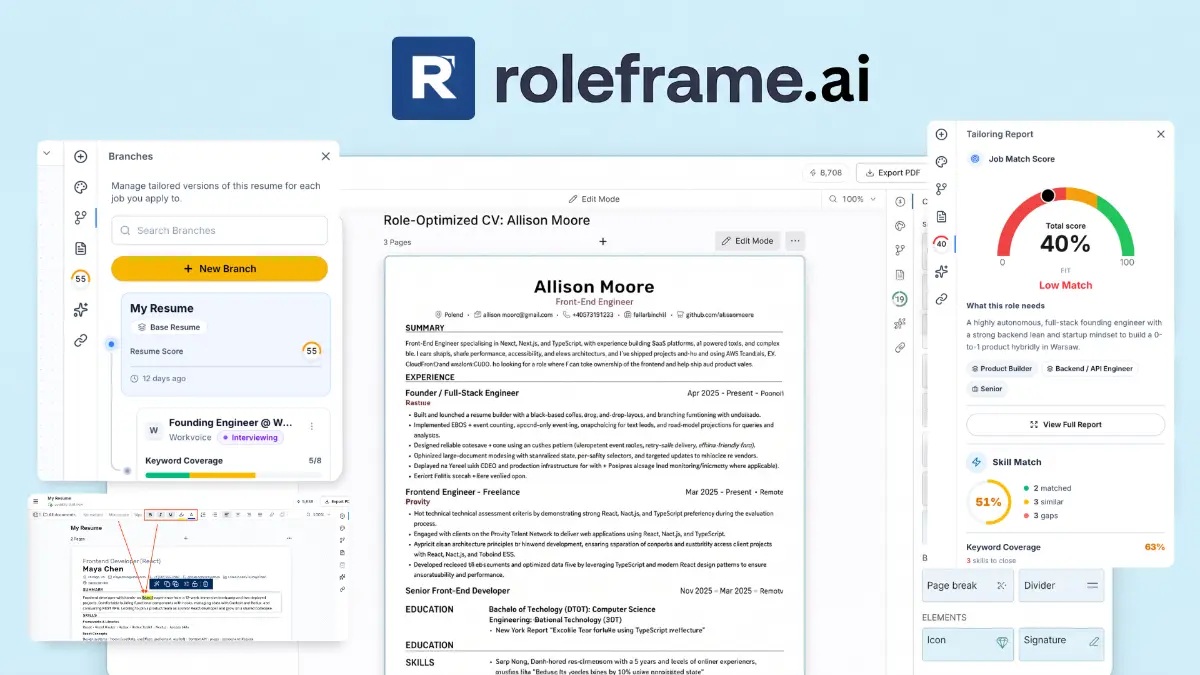Click the 55 score ring in Branches sidebar

(x=81, y=279)
